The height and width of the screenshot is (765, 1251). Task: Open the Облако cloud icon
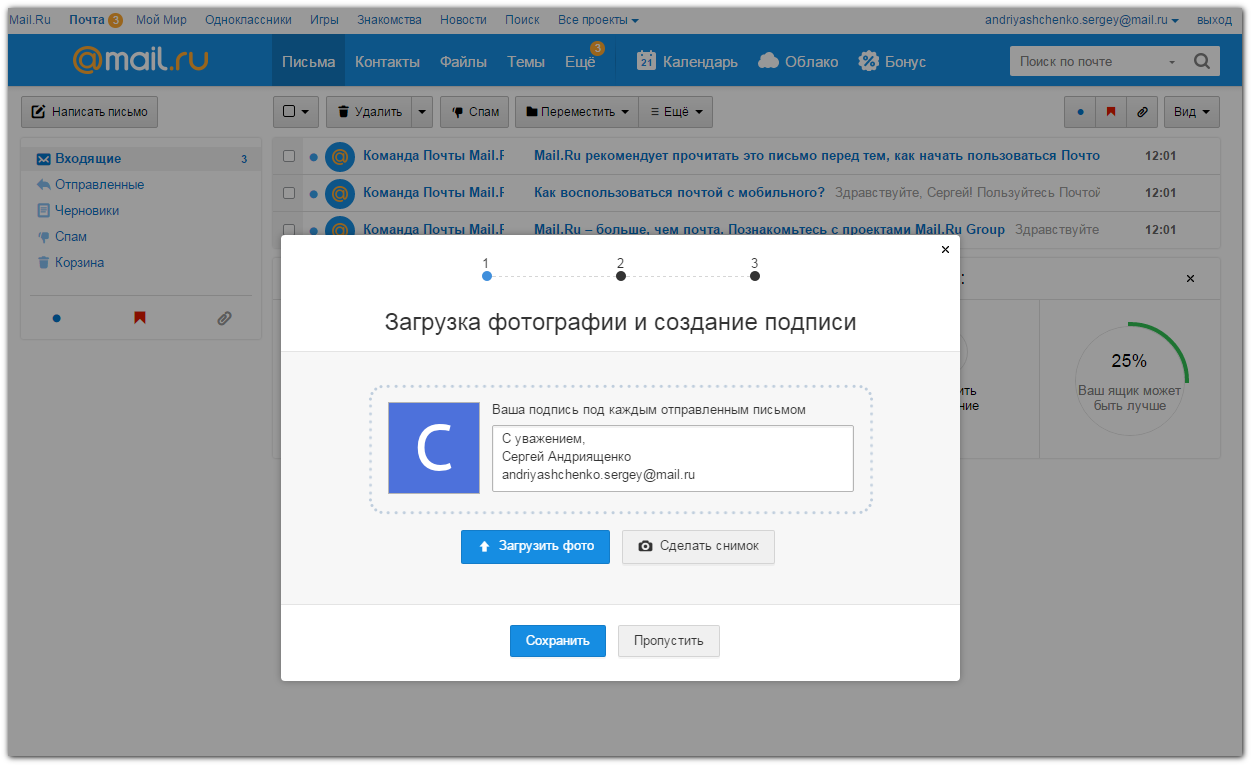point(768,61)
